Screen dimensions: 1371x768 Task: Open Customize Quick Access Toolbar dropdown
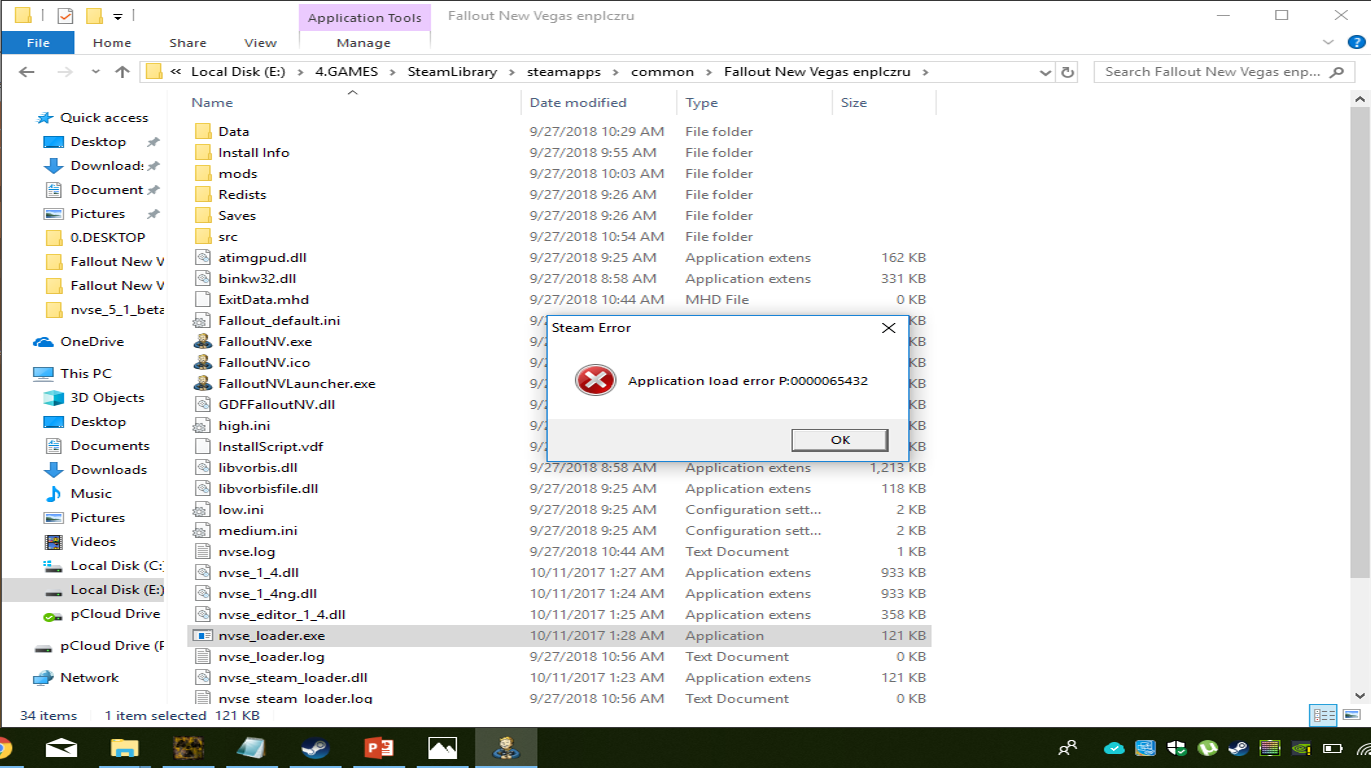[117, 16]
